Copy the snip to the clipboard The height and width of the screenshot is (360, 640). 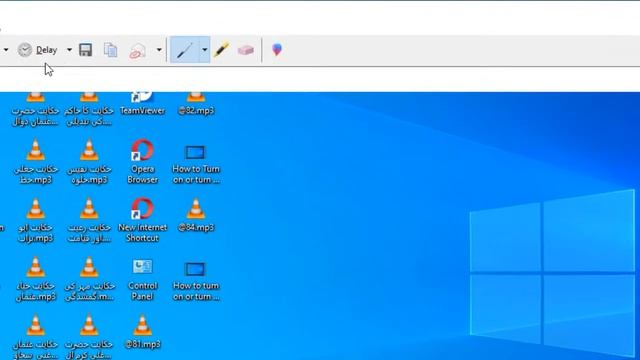point(110,50)
